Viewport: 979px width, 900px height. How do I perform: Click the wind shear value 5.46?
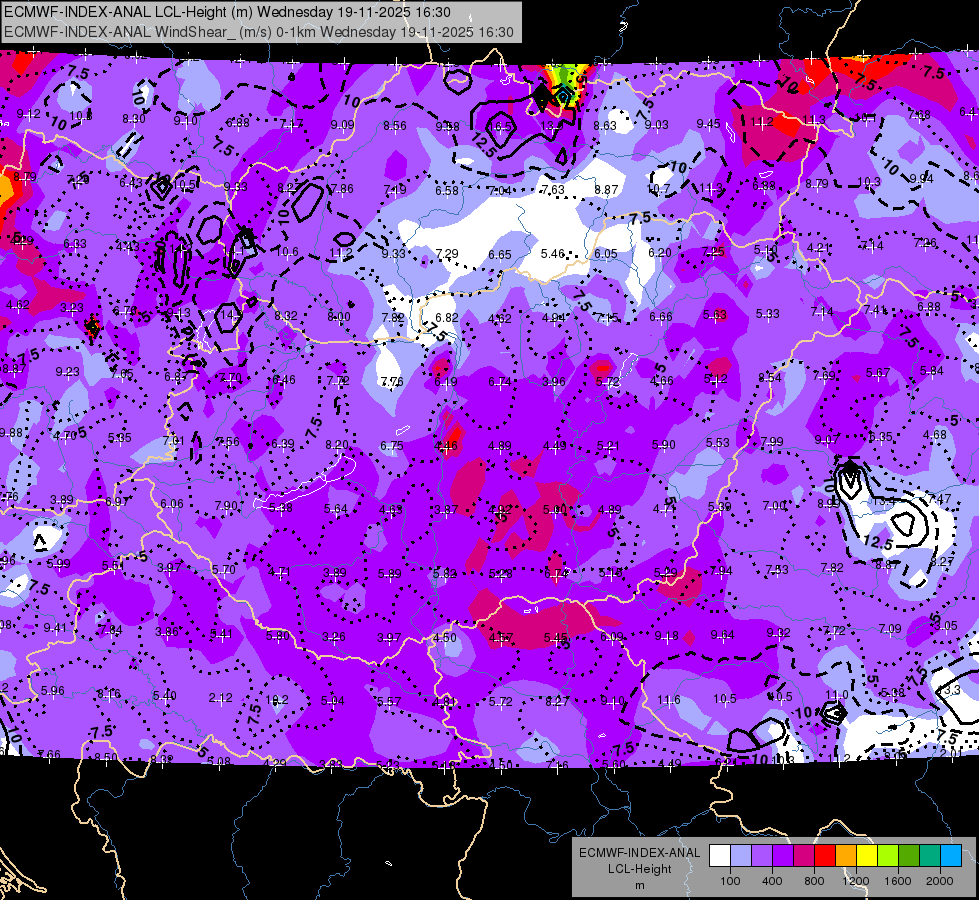pos(553,254)
